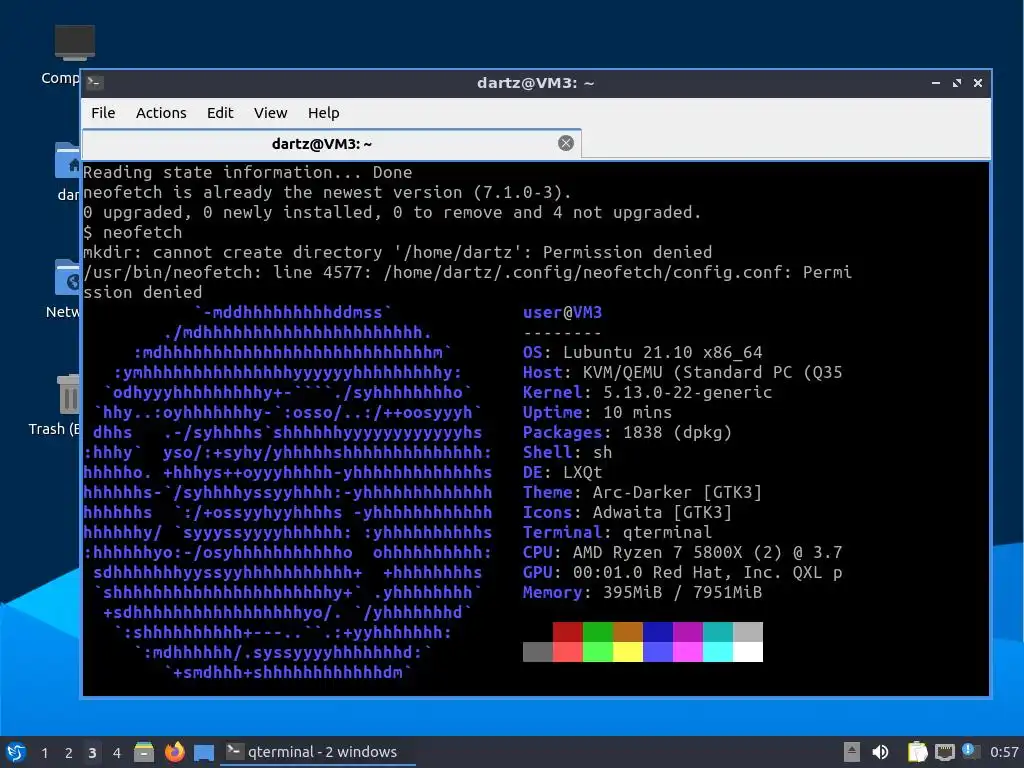The height and width of the screenshot is (768, 1024).
Task: Select the dartz@VM3: ~ terminal tab
Action: tap(332, 144)
